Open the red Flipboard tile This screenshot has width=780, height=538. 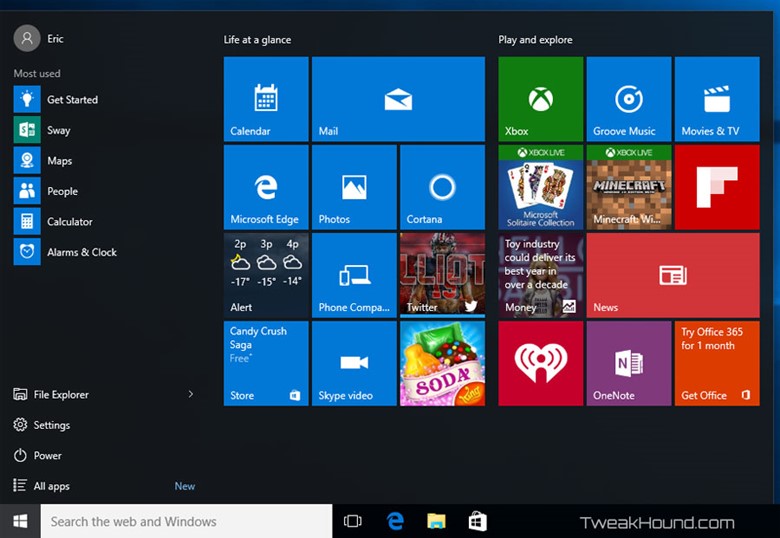pyautogui.click(x=717, y=187)
